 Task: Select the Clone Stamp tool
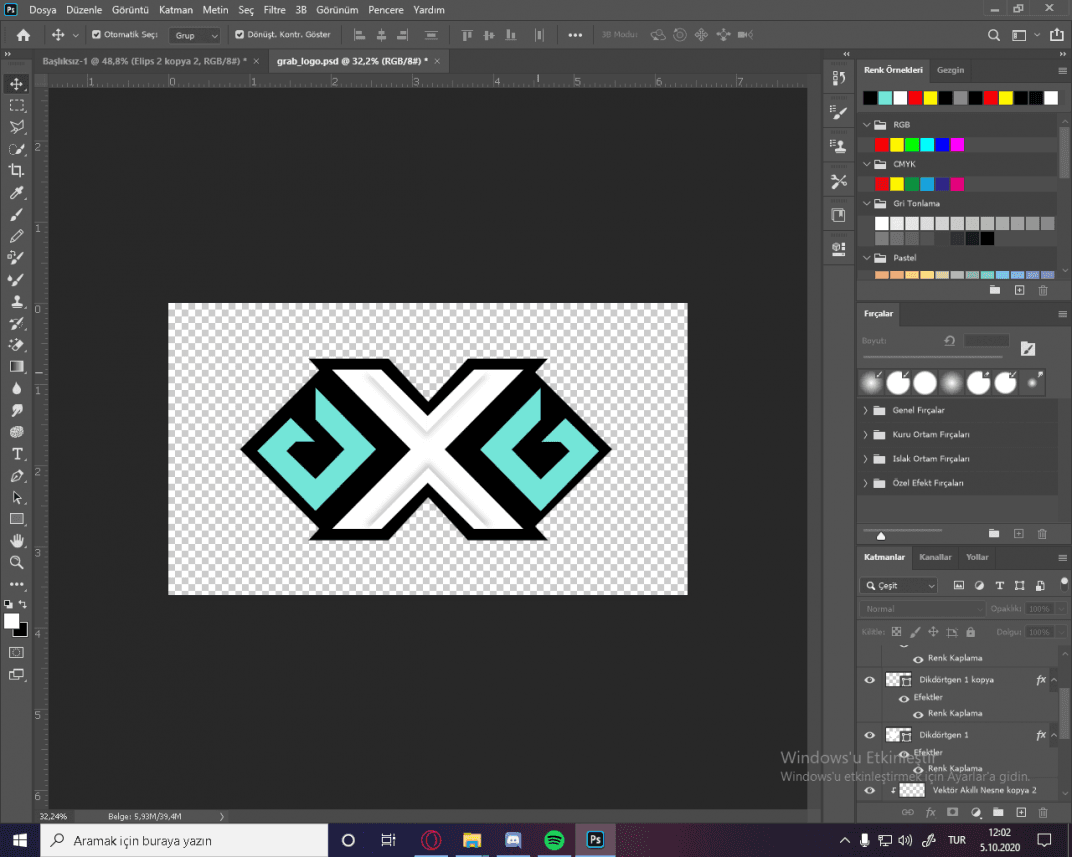[x=16, y=301]
